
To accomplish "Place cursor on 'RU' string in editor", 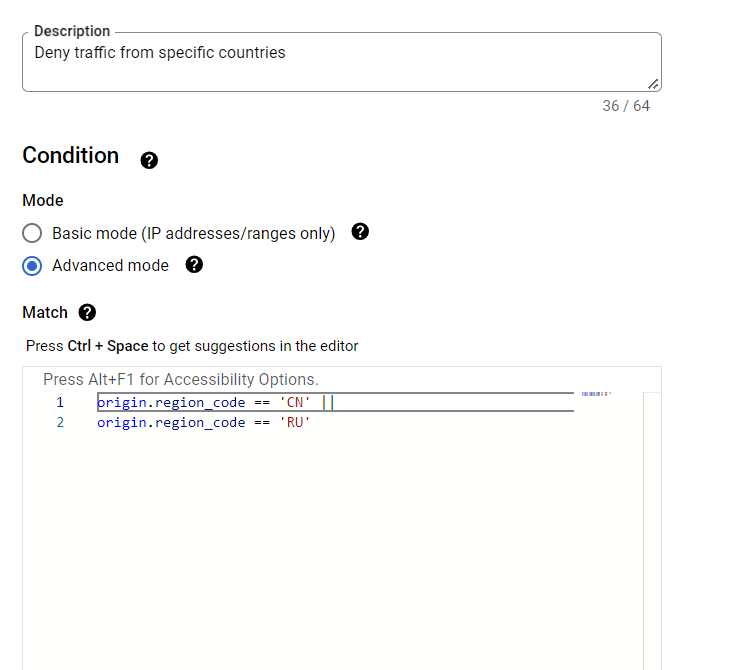I will click(295, 423).
